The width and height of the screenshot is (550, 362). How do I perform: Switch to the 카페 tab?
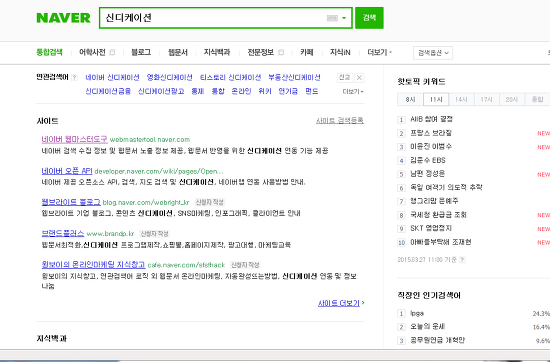pyautogui.click(x=307, y=52)
